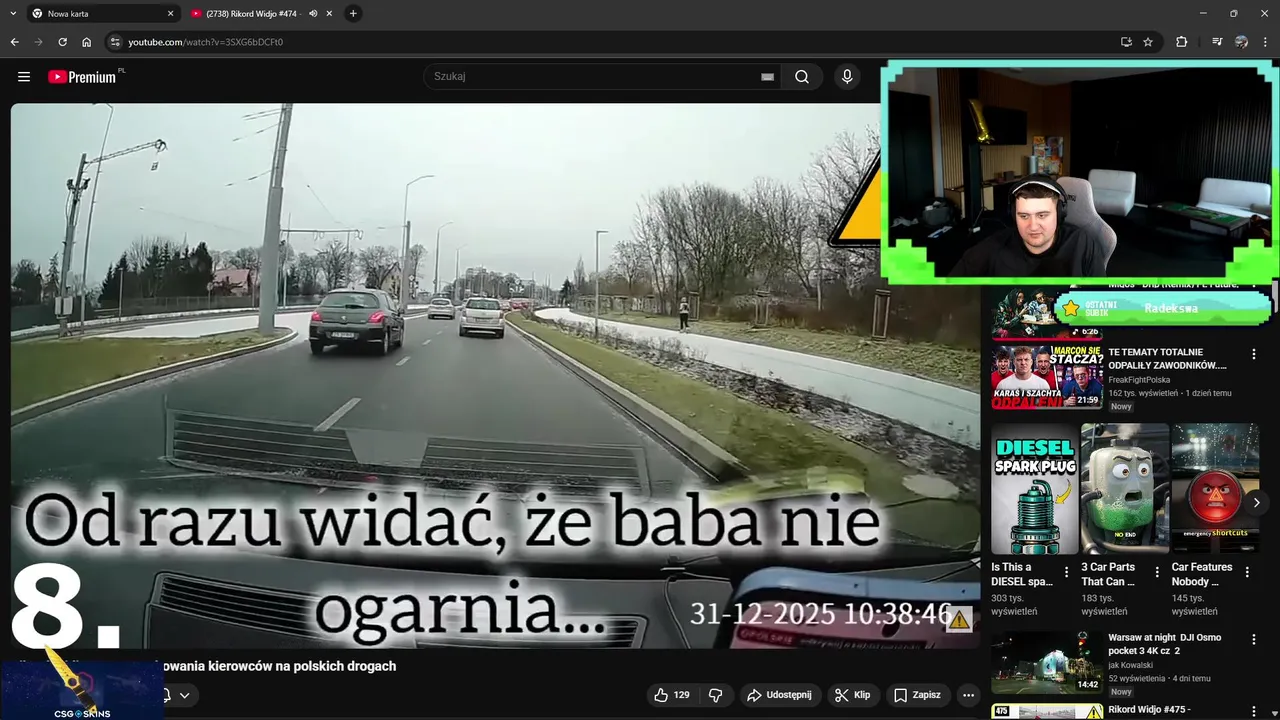Click the warning triangle icon in video
Viewport: 1280px width, 720px height.
(959, 620)
